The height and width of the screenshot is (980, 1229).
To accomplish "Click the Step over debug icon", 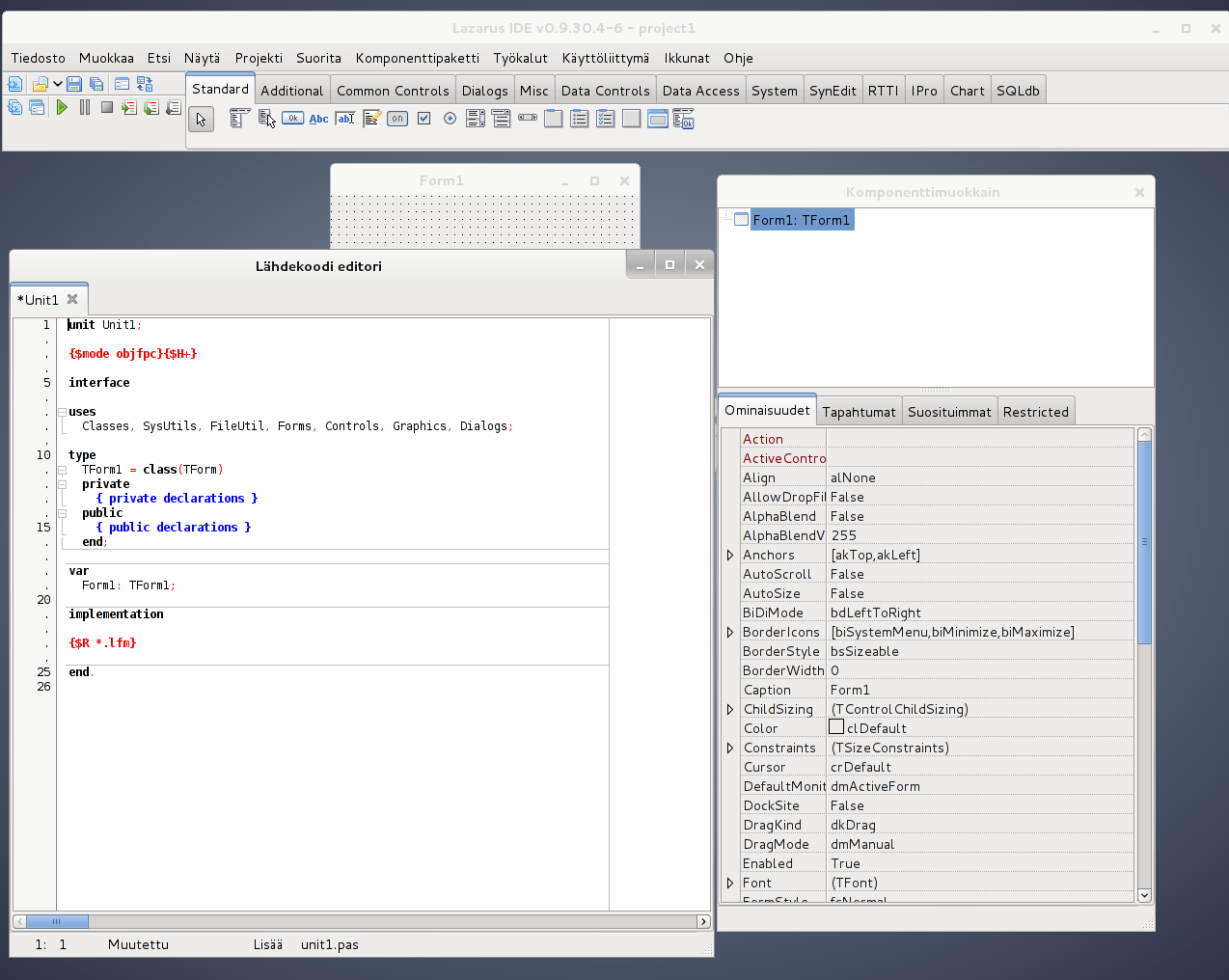I will pyautogui.click(x=151, y=108).
